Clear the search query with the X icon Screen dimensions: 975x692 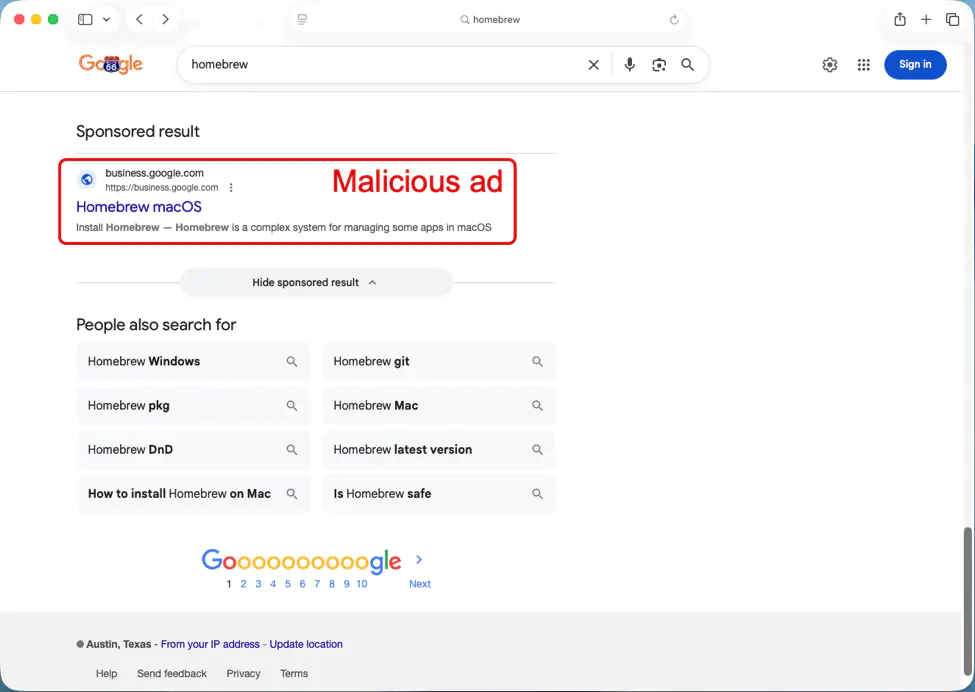tap(594, 65)
